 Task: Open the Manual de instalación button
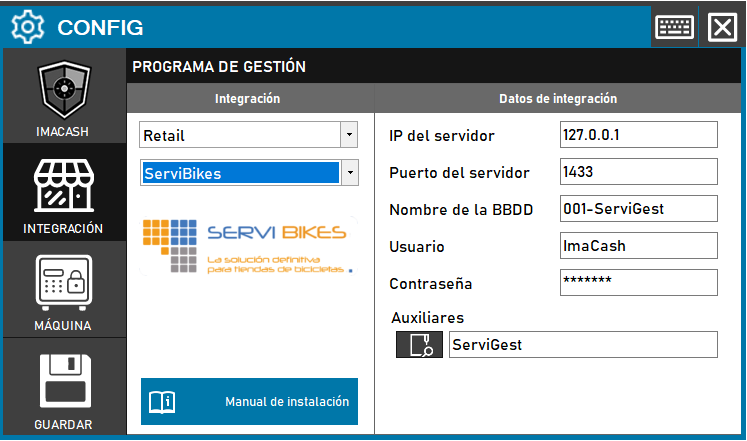point(249,402)
